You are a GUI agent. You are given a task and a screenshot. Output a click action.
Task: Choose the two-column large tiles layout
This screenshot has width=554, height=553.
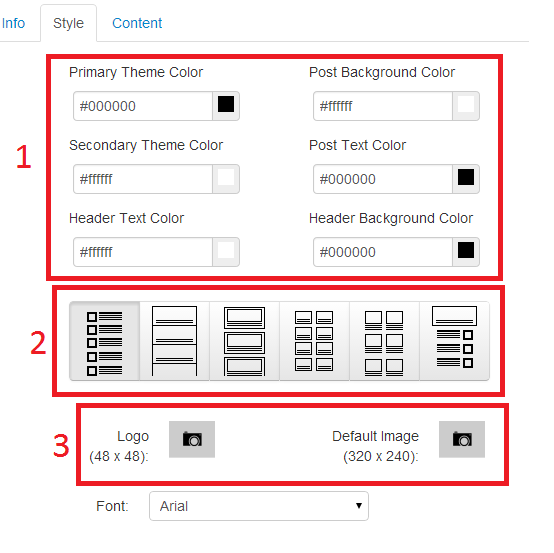384,341
